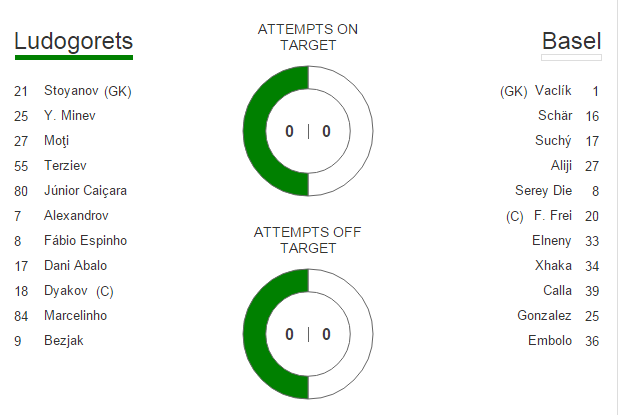618x415 pixels.
Task: Click Xhaka in the Basel lineup
Action: (x=553, y=266)
